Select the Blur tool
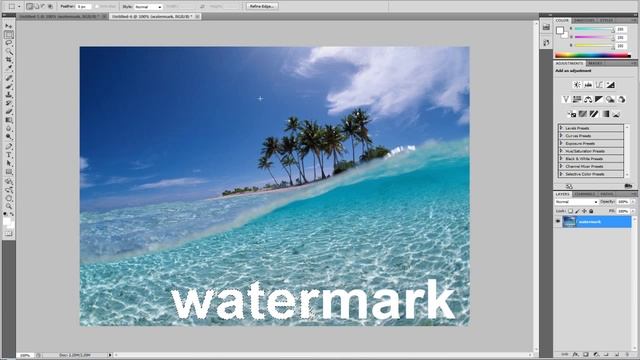The width and height of the screenshot is (640, 360). click(x=9, y=129)
